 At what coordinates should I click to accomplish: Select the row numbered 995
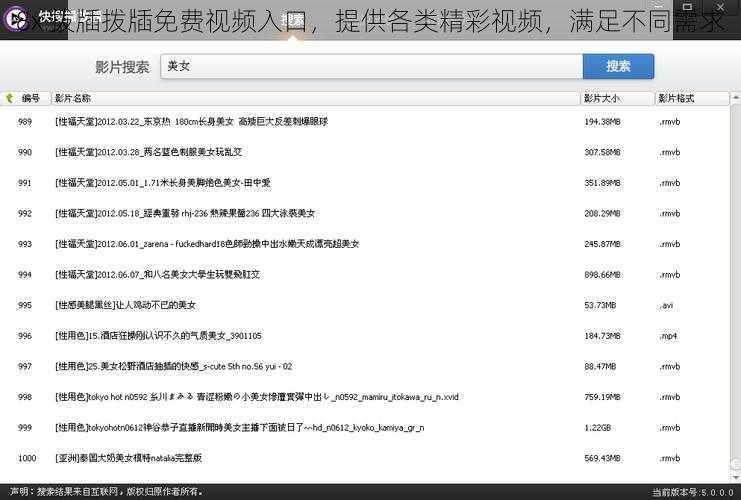pos(364,305)
